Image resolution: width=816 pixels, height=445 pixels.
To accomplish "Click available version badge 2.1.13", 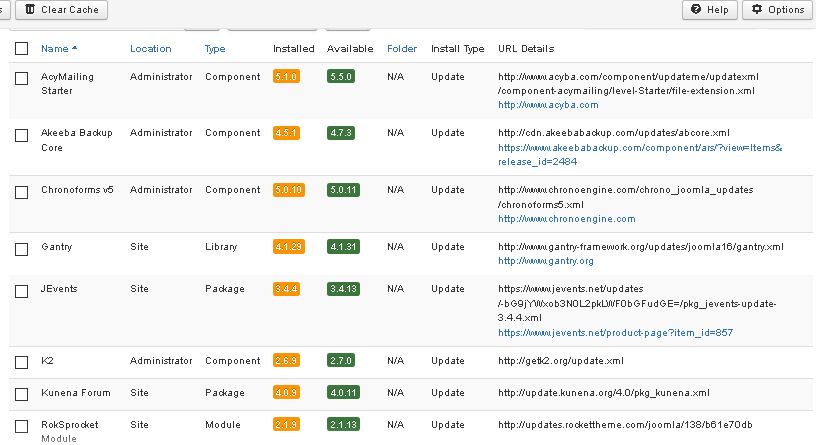I will (343, 424).
